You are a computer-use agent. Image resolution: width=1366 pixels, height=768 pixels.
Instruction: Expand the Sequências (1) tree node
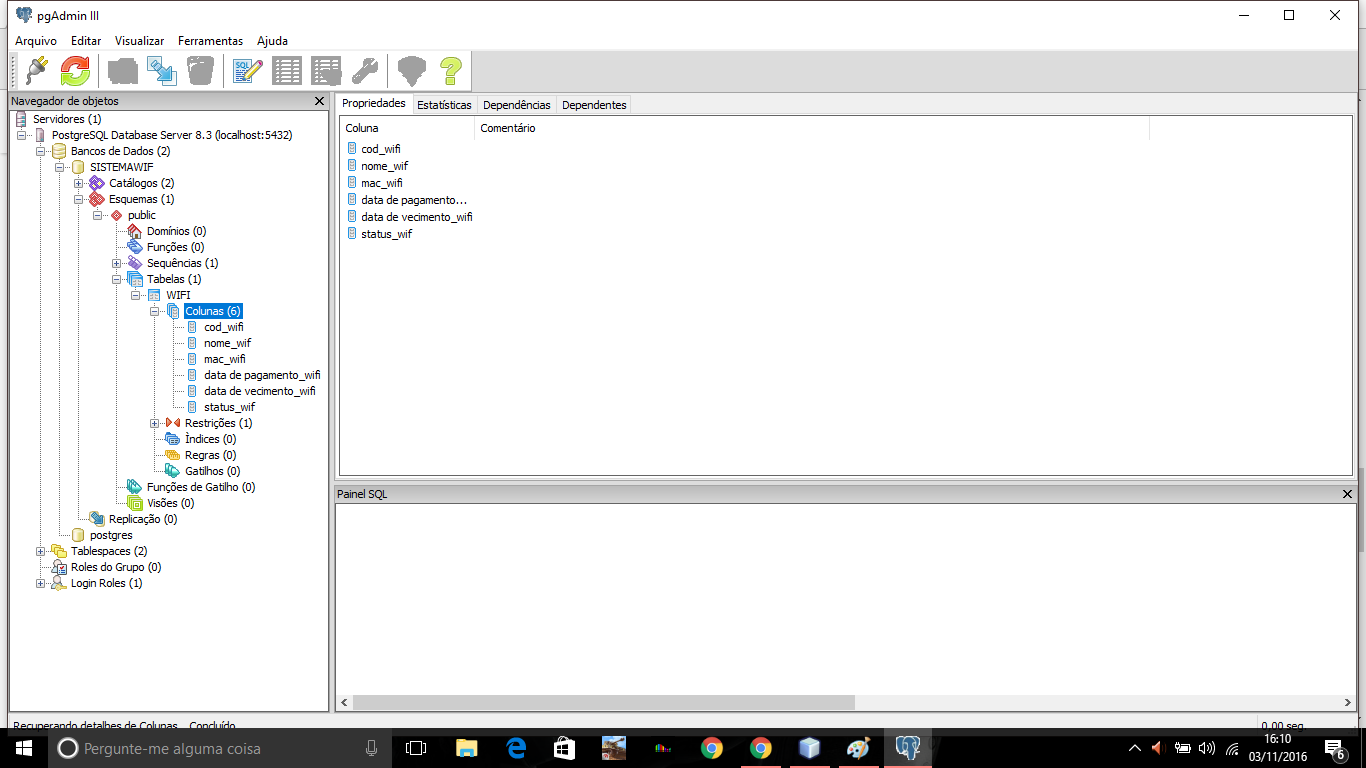(117, 263)
